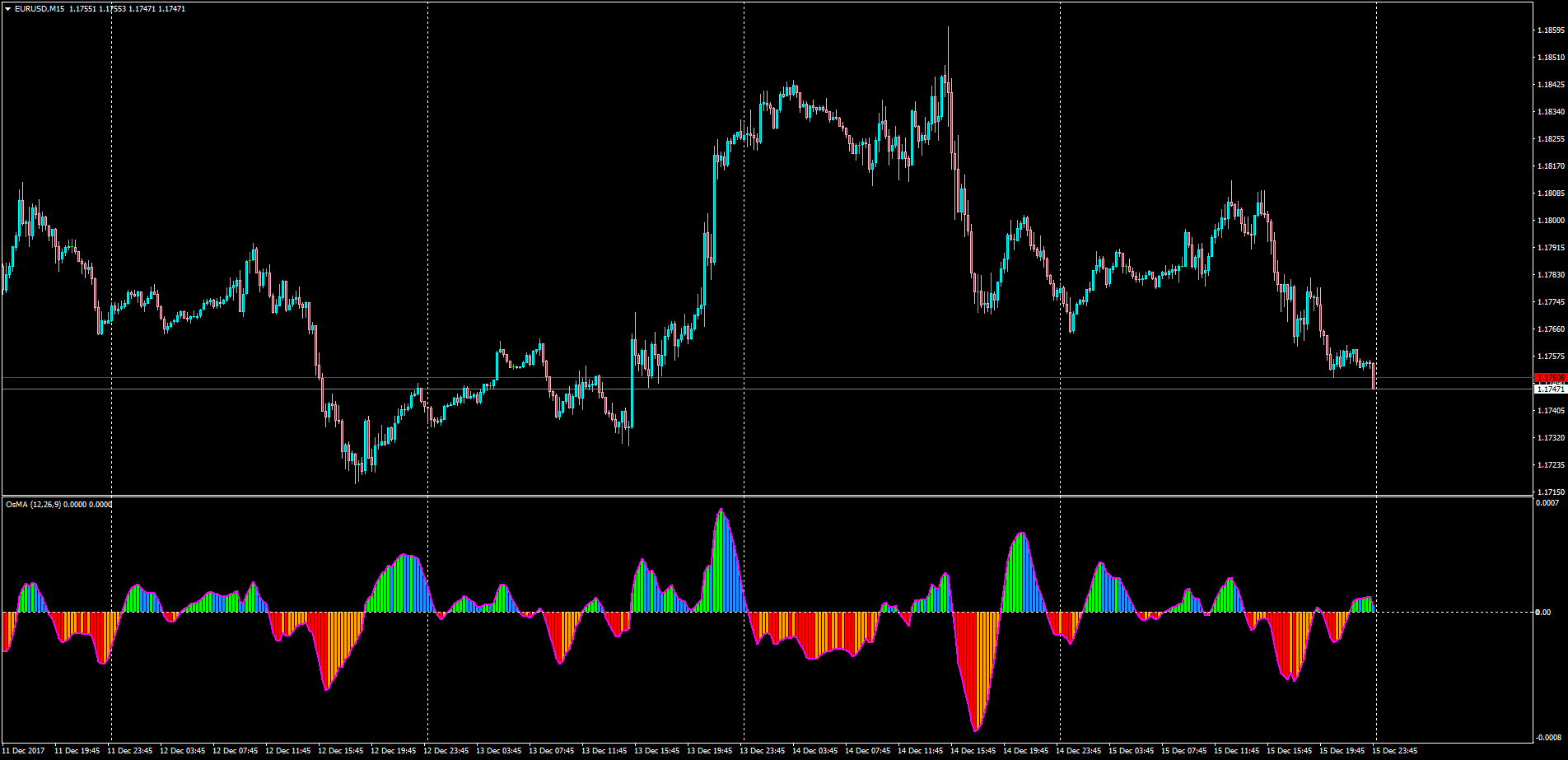Click the 1.18085 price scale value

(x=1550, y=193)
